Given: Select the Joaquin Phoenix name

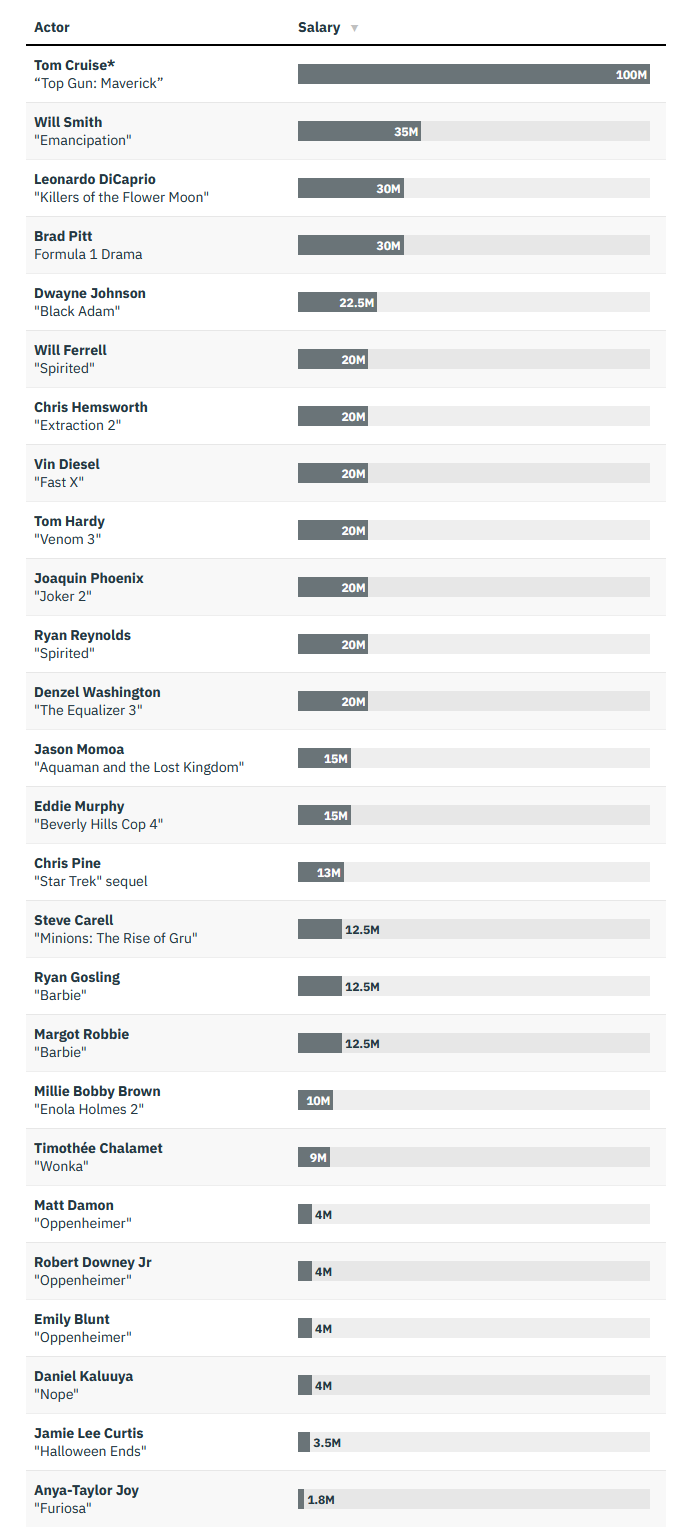Looking at the screenshot, I should 89,578.
